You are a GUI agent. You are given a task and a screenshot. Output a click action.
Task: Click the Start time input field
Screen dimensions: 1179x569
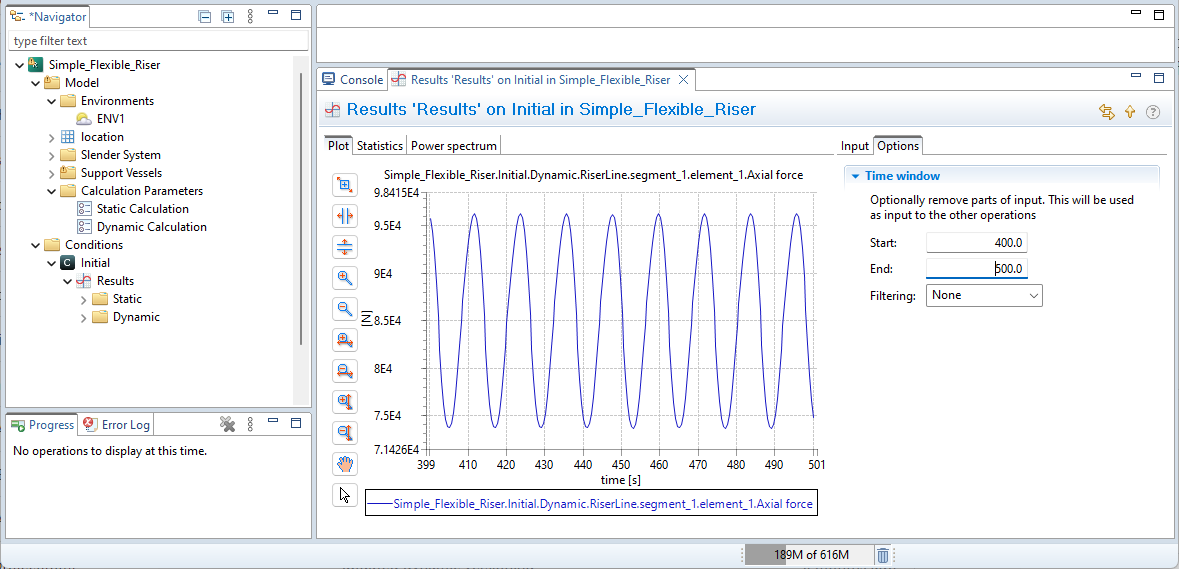[976, 243]
